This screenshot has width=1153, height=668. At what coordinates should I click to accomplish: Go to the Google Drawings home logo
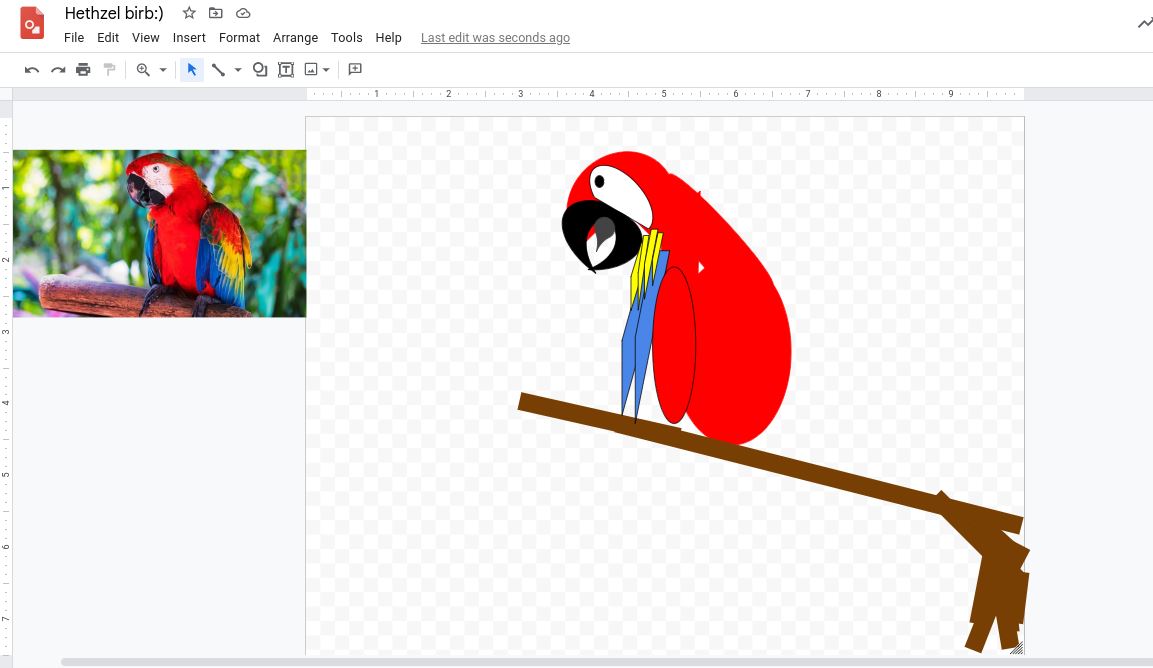(32, 24)
